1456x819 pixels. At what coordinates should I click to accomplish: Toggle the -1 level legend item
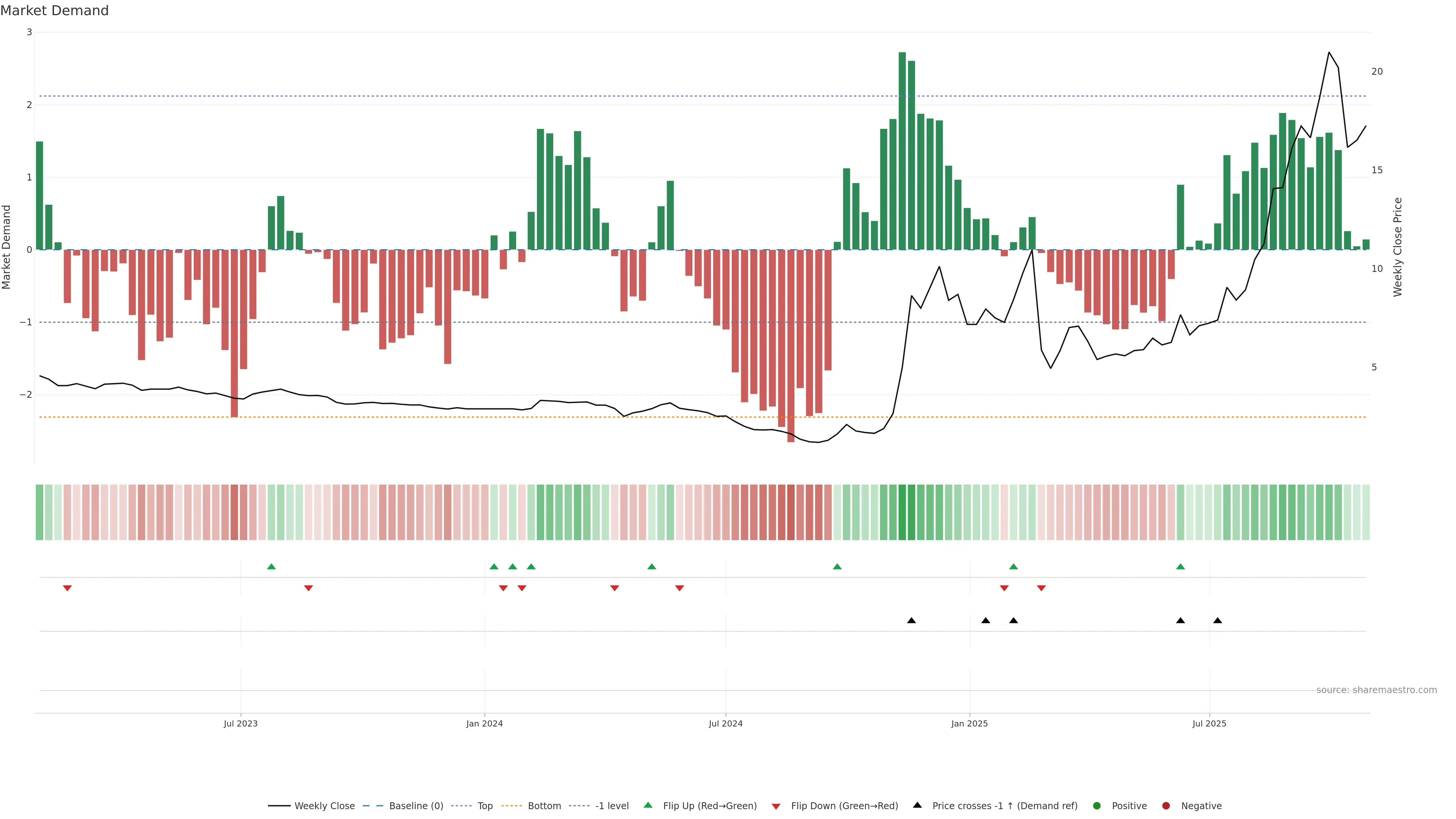[x=612, y=806]
